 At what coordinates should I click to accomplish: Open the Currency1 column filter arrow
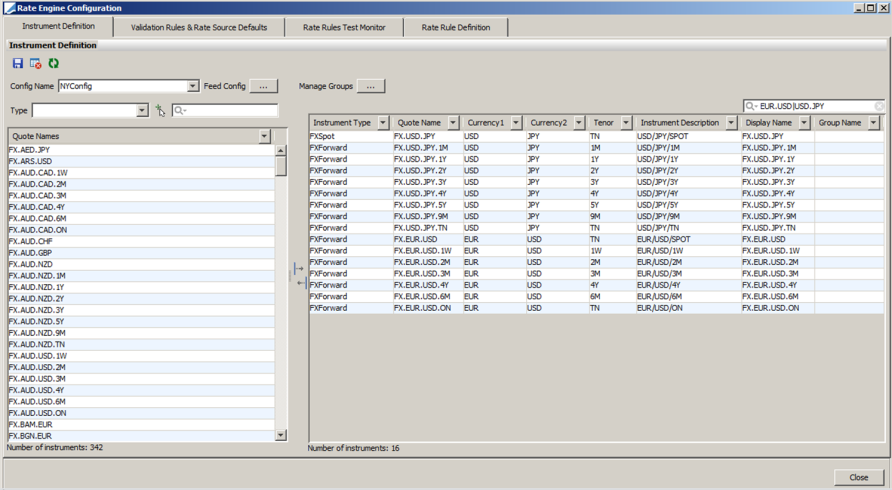pos(516,122)
